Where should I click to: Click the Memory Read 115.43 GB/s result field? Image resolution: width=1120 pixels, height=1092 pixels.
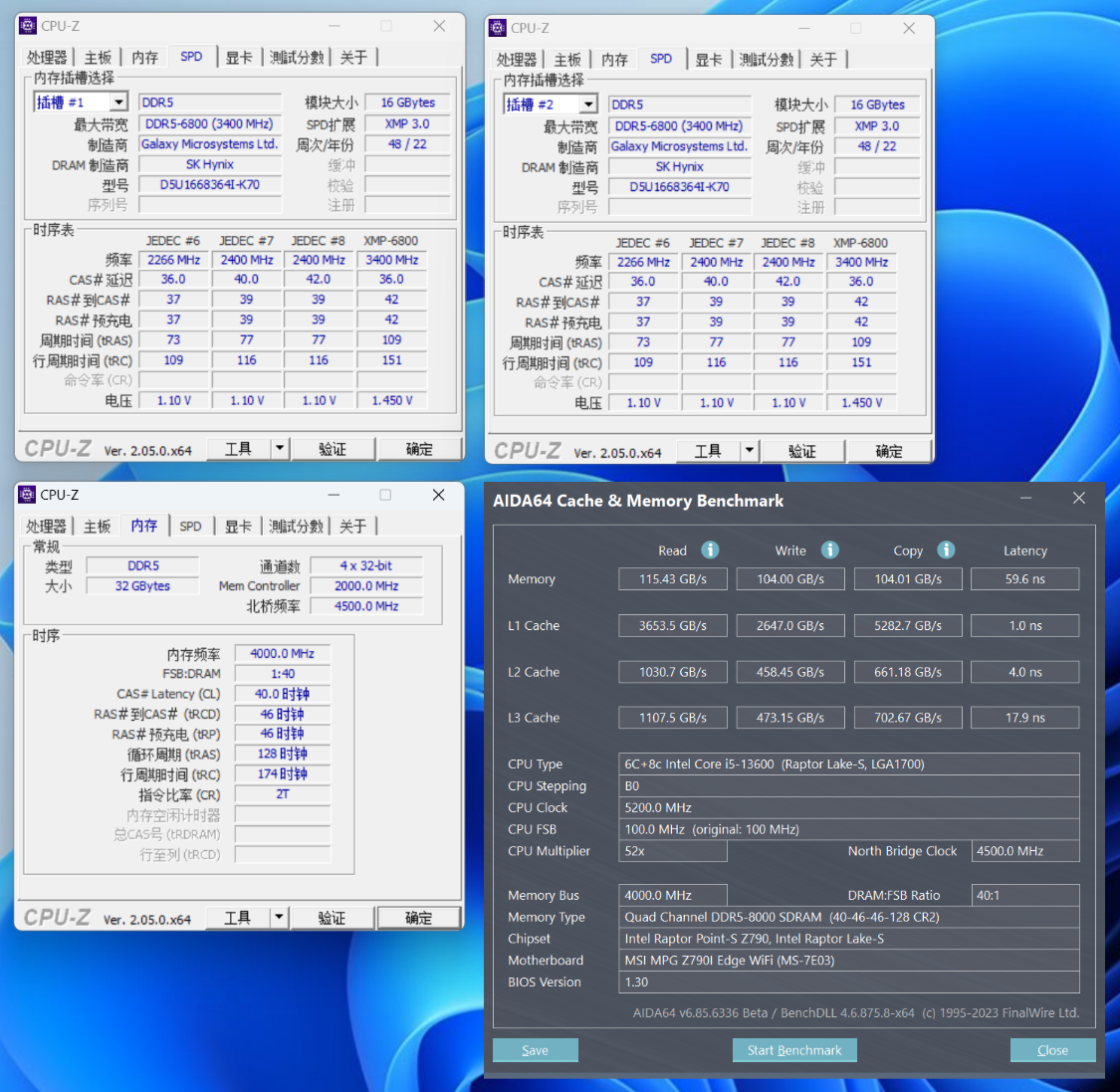pos(672,579)
